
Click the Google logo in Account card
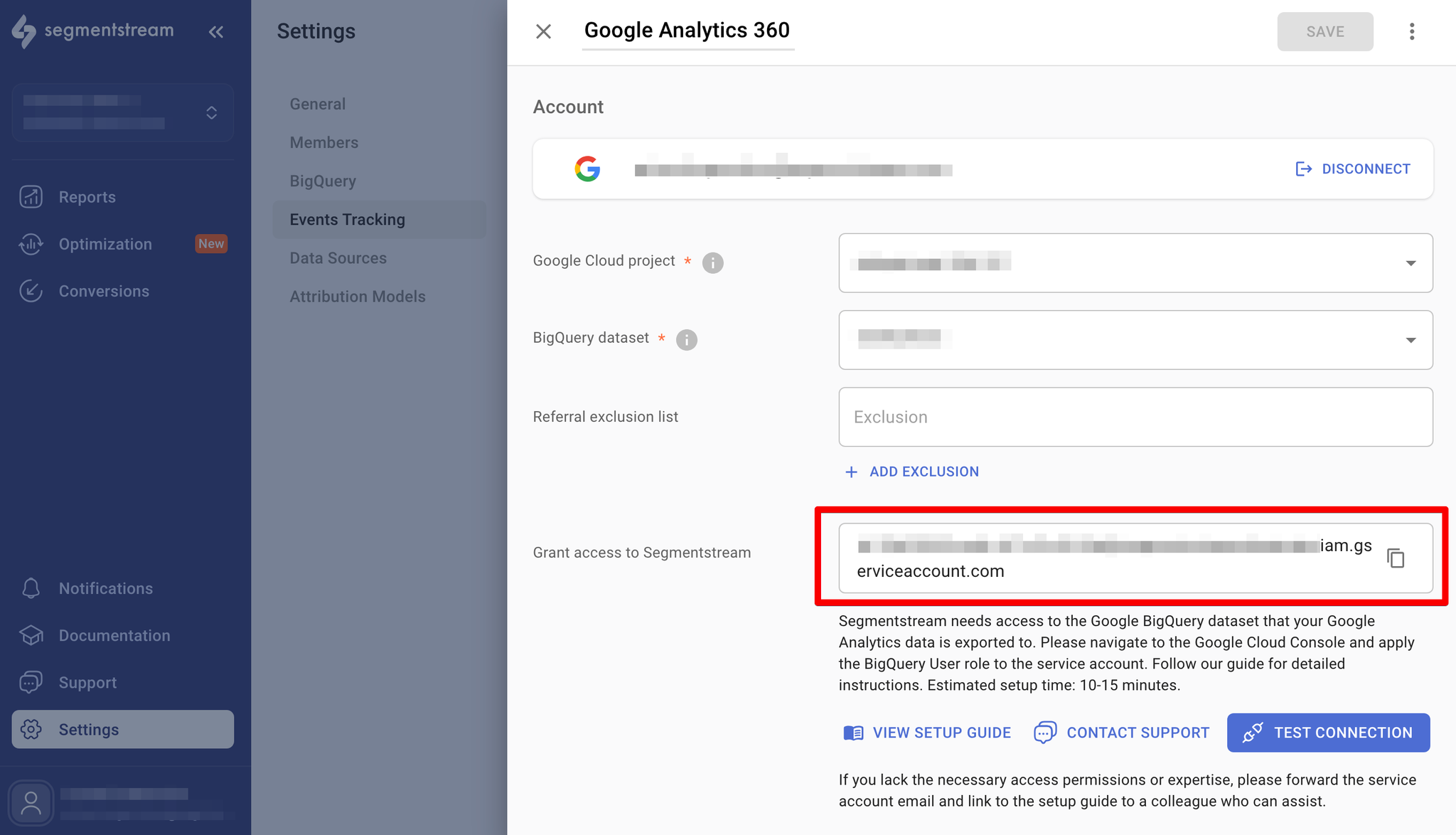point(587,169)
